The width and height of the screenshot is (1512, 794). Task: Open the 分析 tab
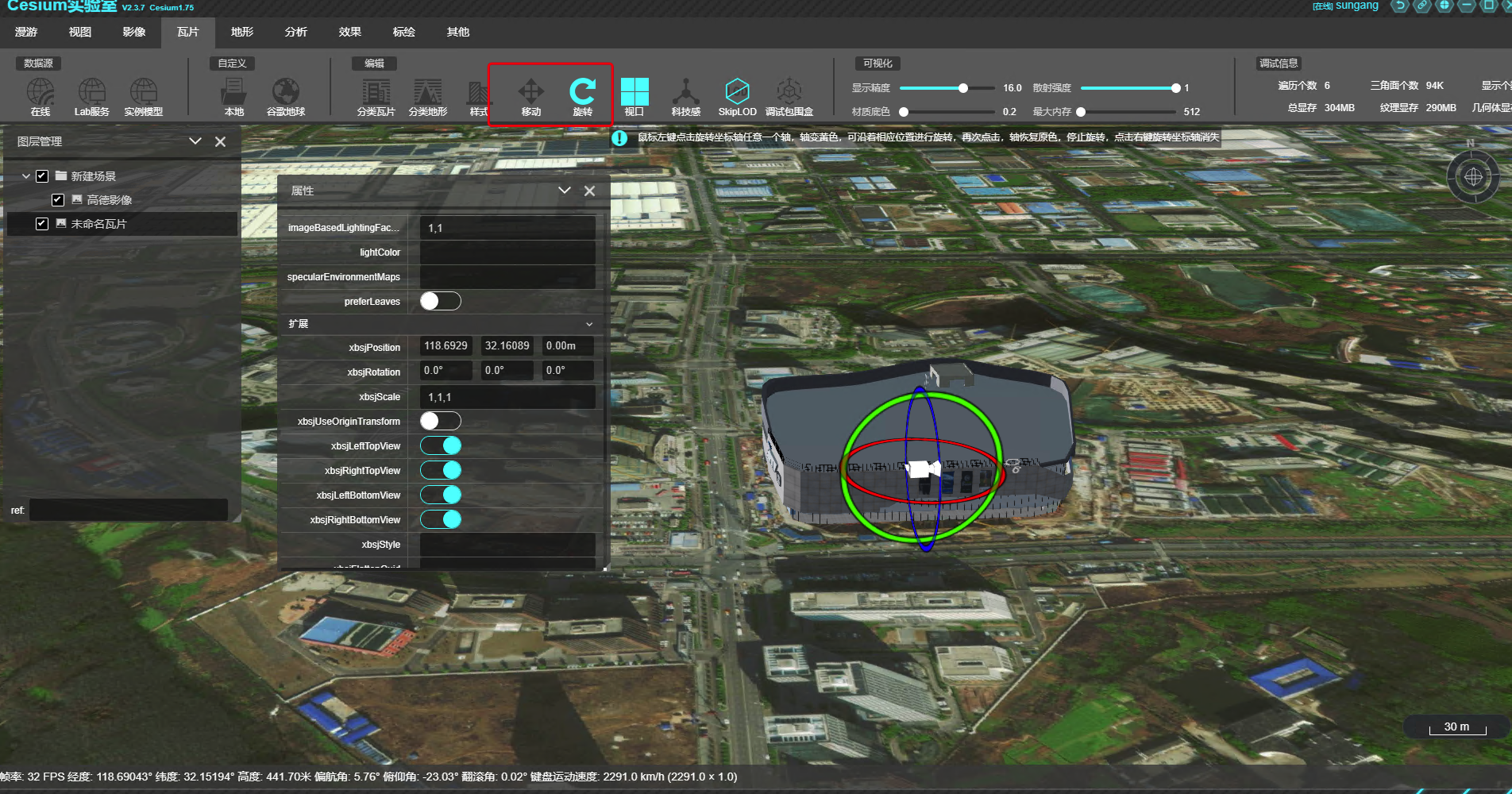coord(295,32)
